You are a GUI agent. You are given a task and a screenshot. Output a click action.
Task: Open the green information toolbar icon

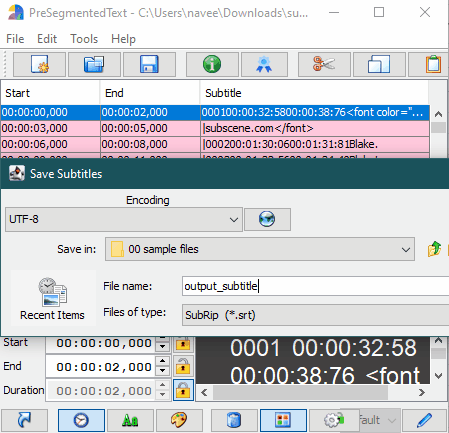tap(212, 64)
